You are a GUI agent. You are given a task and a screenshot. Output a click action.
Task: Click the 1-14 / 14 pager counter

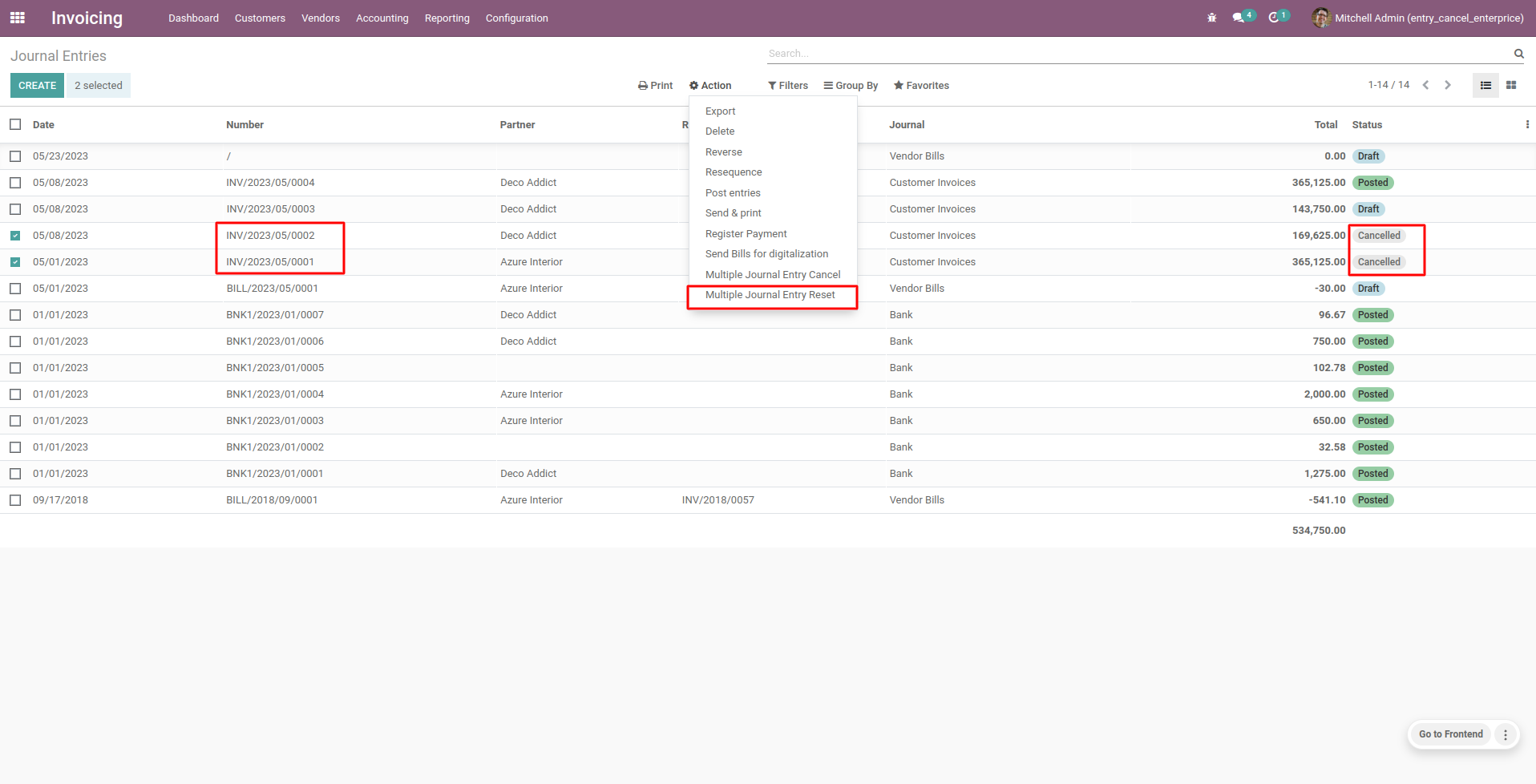point(1388,85)
